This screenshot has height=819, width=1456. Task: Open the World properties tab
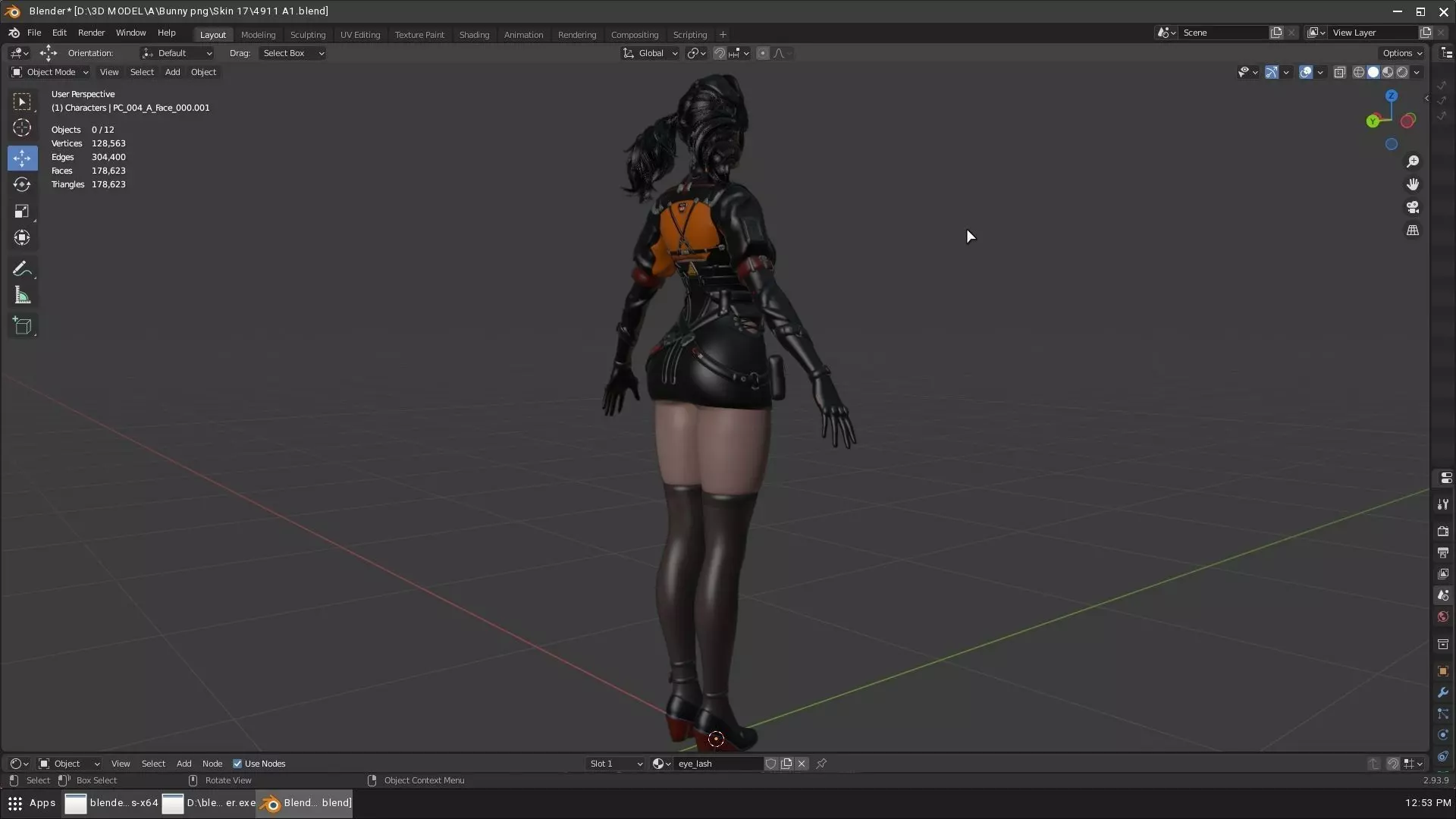tap(1443, 617)
